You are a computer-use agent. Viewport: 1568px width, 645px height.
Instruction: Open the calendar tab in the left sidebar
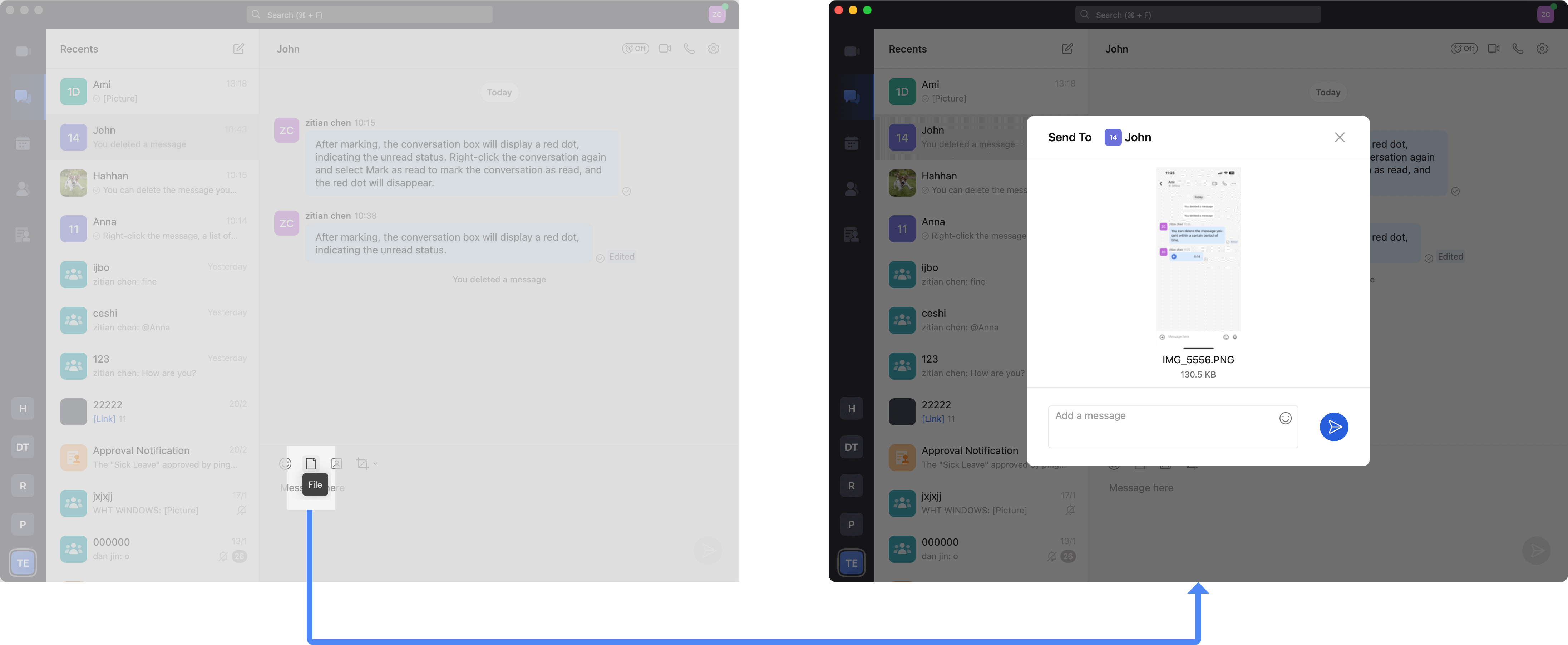point(23,143)
